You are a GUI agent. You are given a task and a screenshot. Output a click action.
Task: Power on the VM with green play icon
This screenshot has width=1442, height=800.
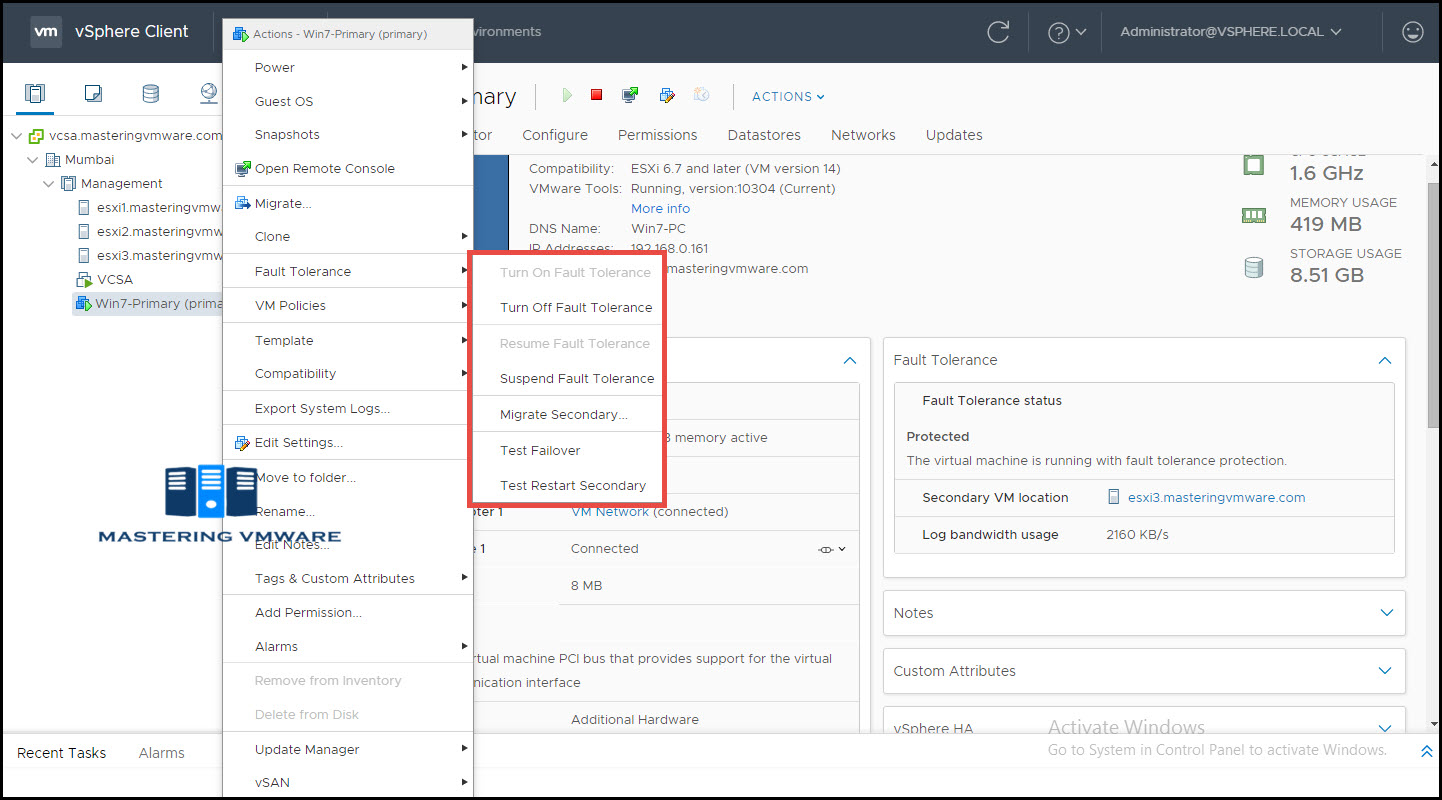[567, 96]
